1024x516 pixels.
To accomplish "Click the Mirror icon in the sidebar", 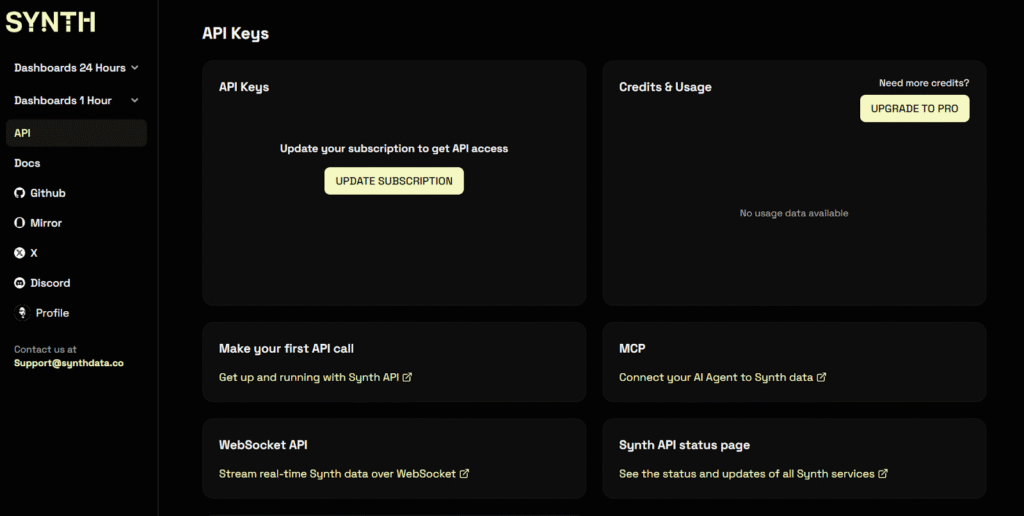I will click(20, 223).
